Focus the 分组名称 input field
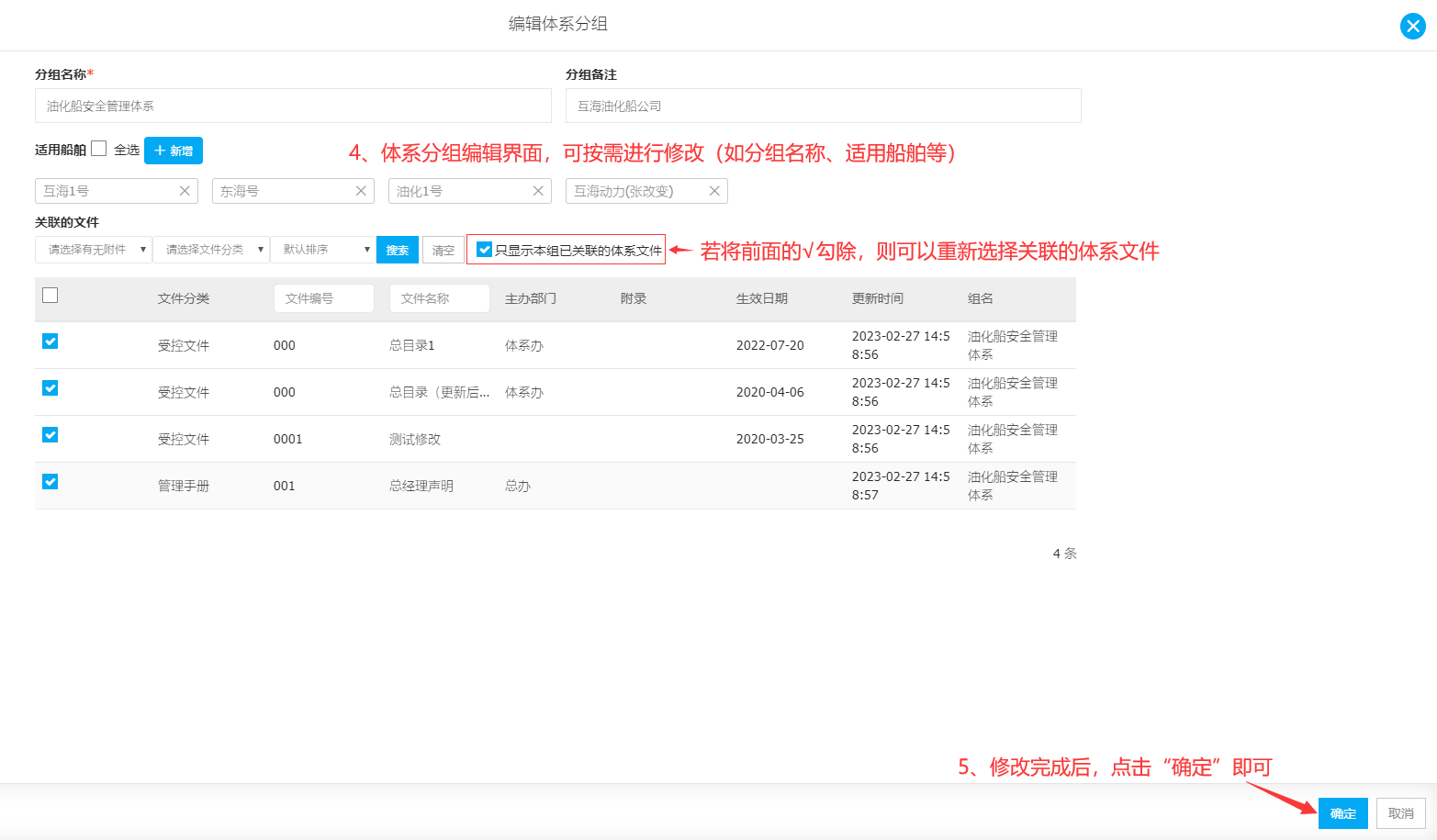The height and width of the screenshot is (840, 1437). (x=293, y=106)
